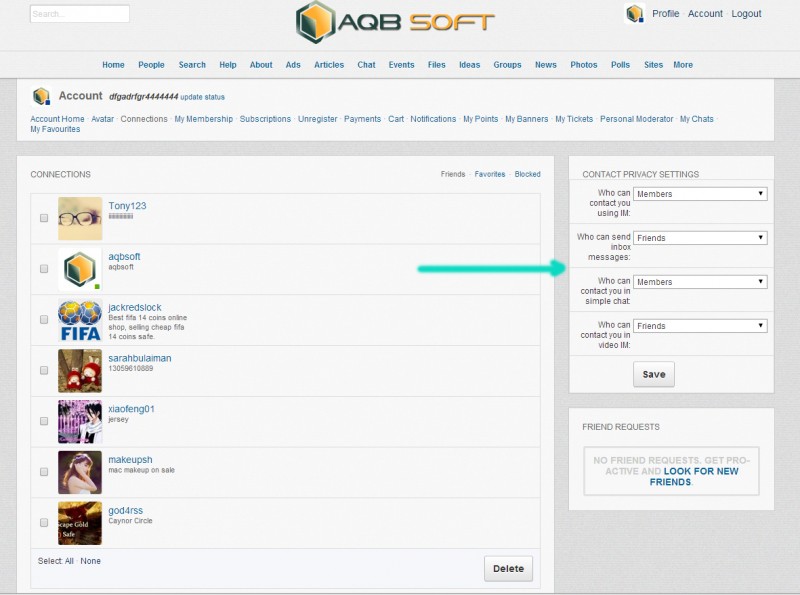Go to the People menu
Image resolution: width=800 pixels, height=595 pixels.
coord(152,65)
